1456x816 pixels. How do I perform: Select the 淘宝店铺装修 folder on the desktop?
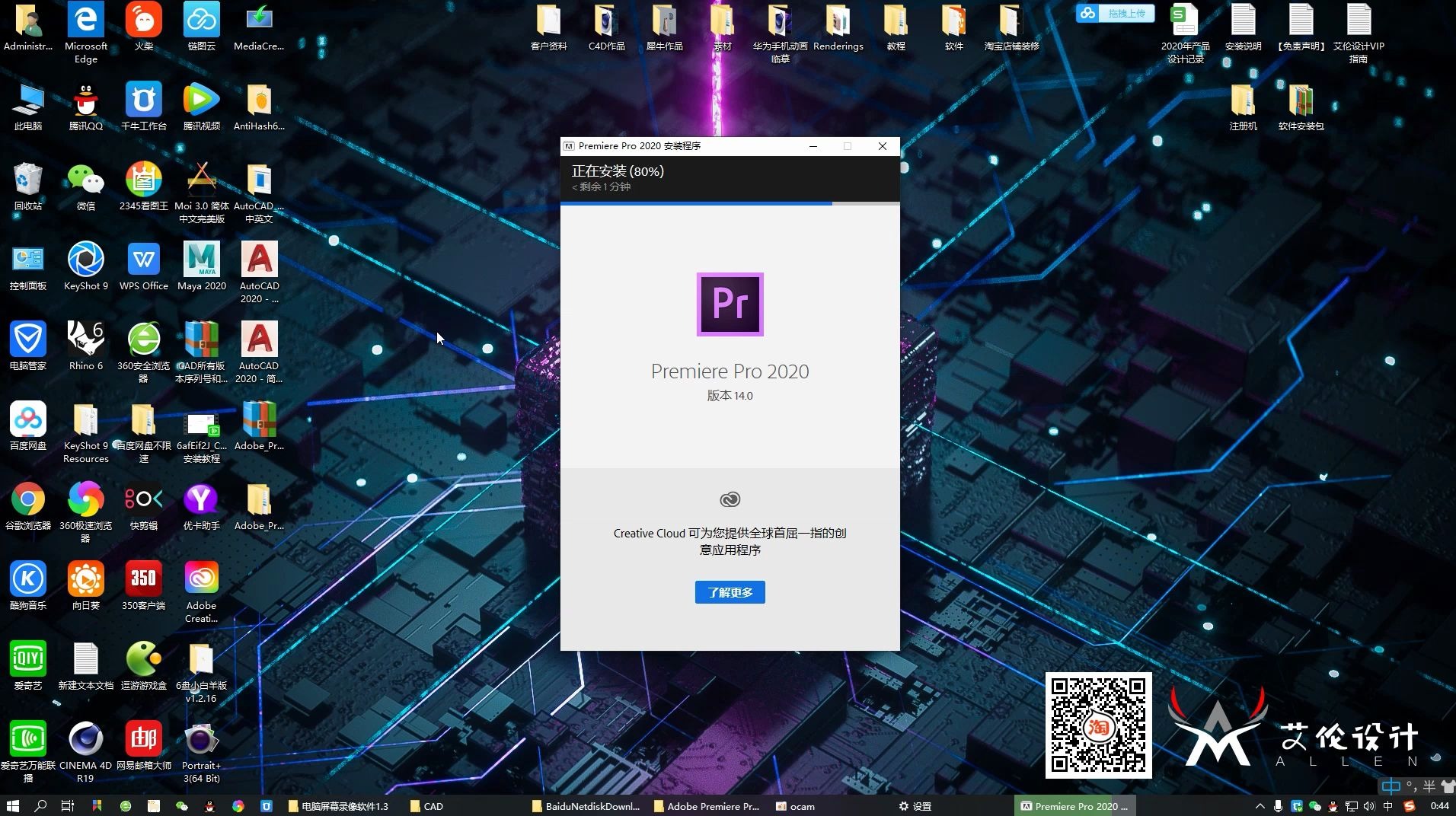(1012, 27)
